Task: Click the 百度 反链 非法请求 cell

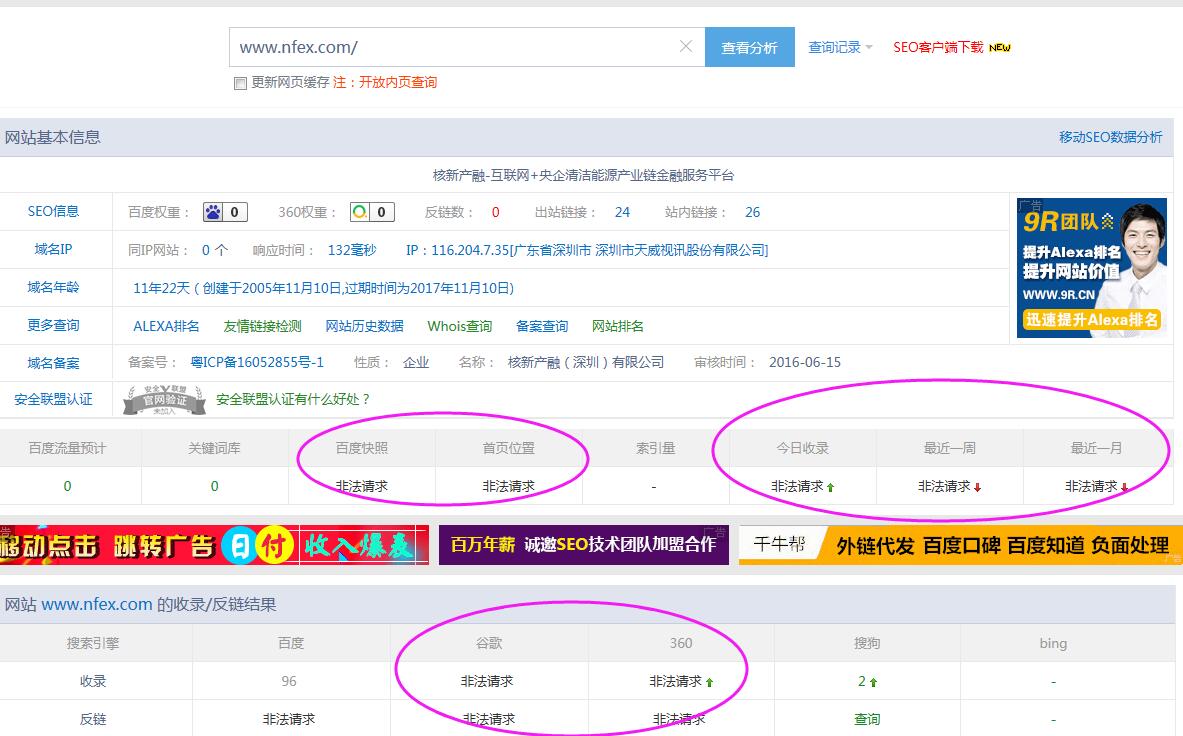Action: pyautogui.click(x=290, y=720)
